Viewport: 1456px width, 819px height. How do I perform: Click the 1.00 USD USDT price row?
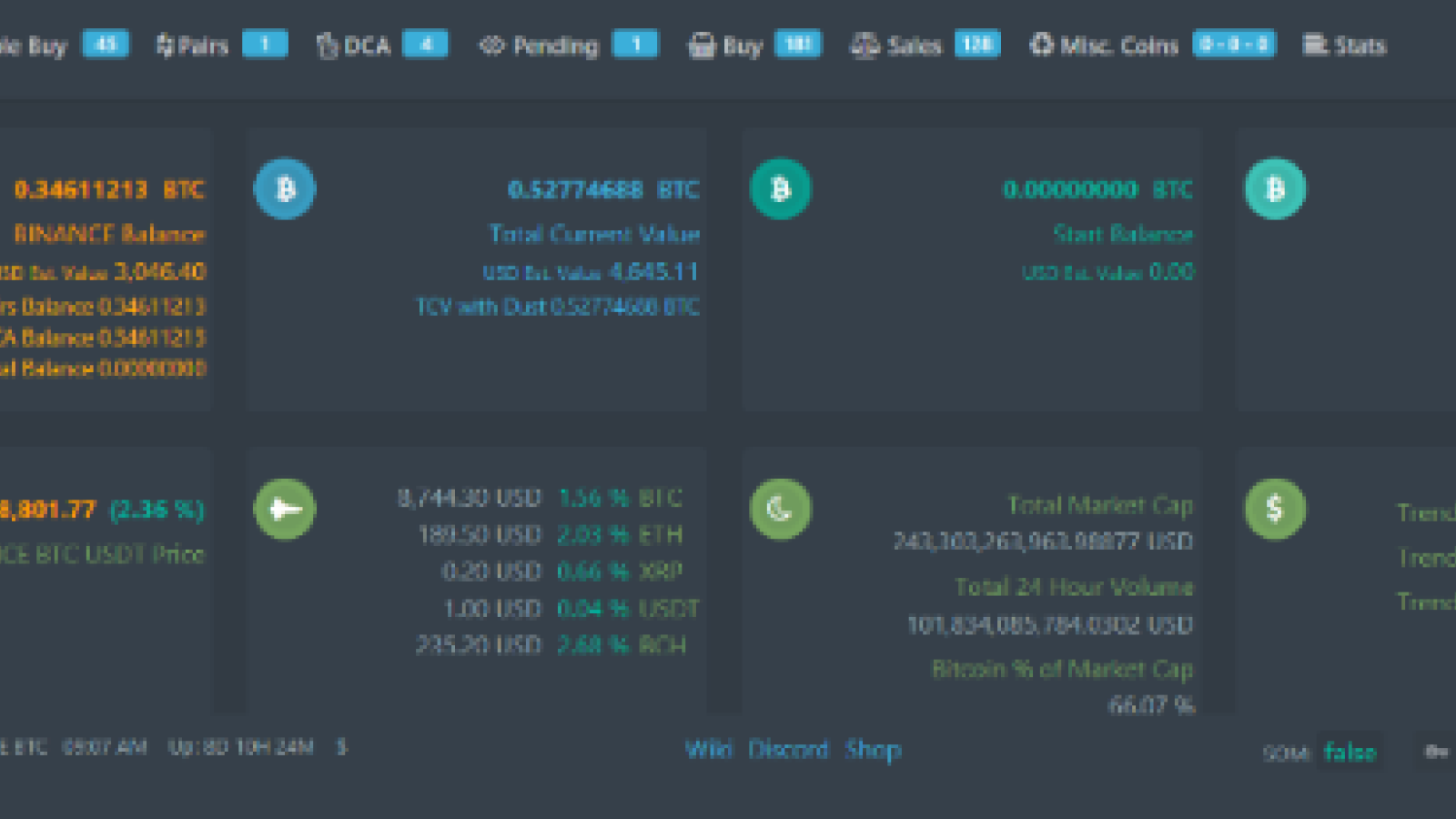571,608
